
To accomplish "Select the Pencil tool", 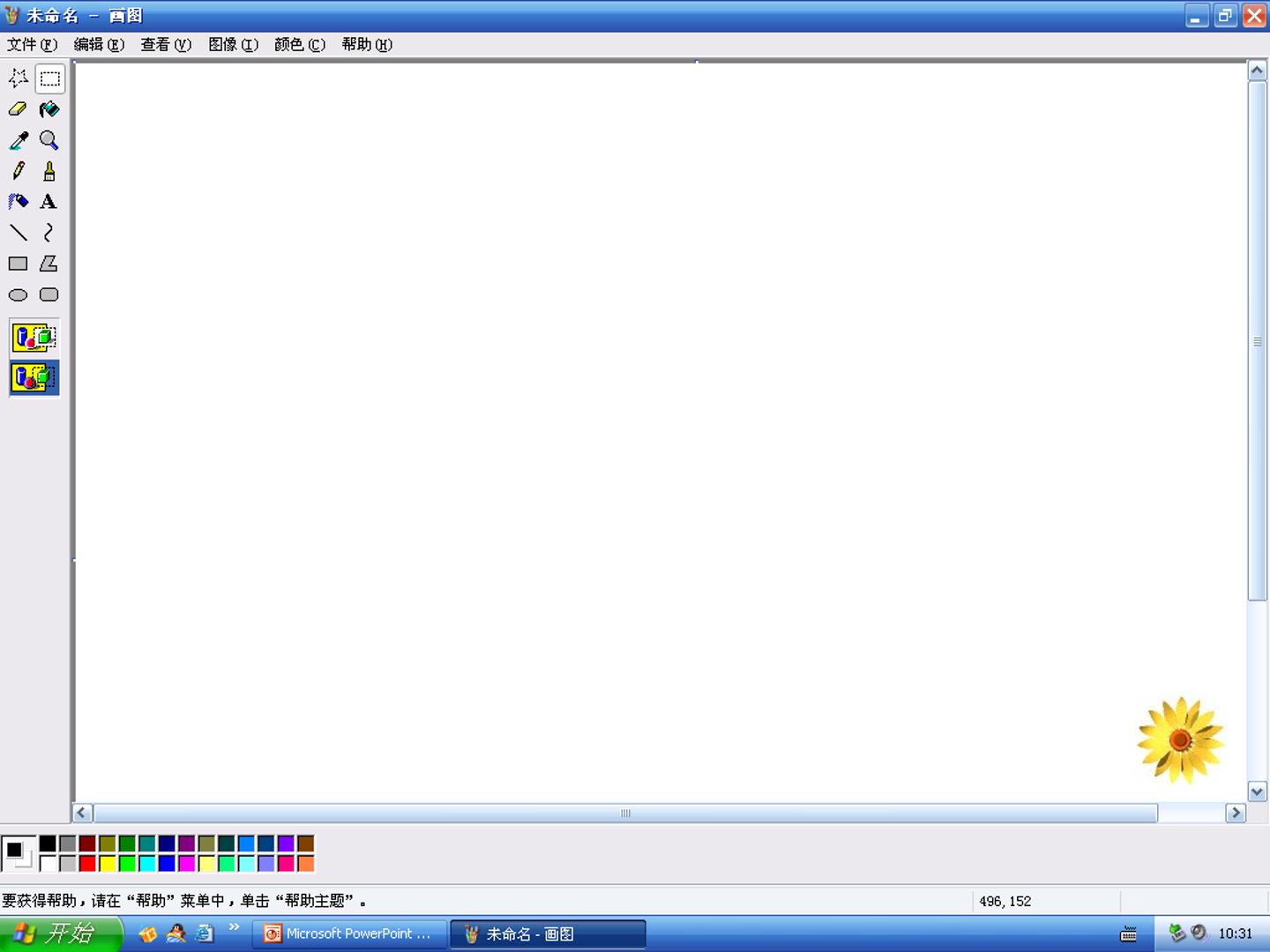I will (18, 171).
